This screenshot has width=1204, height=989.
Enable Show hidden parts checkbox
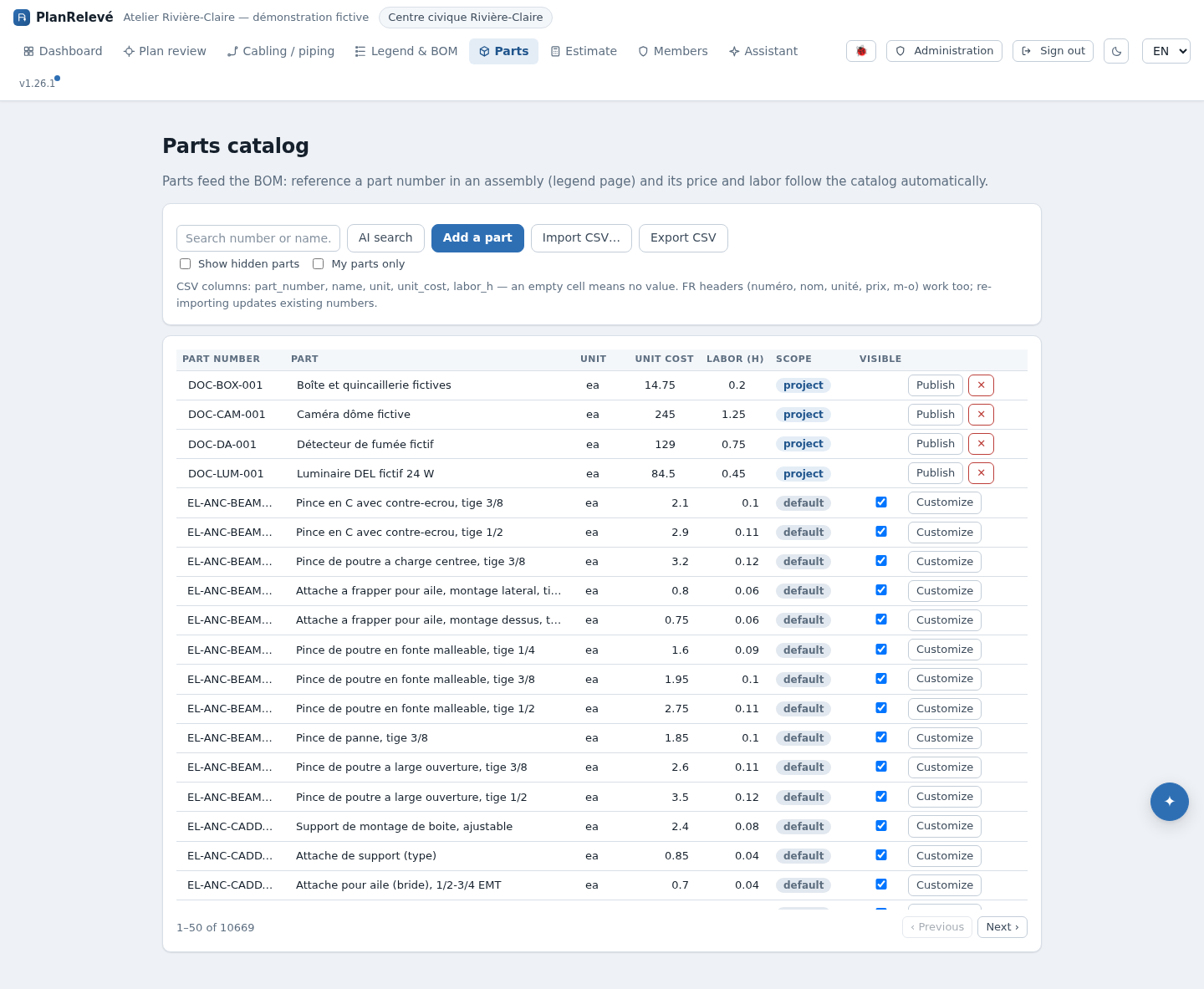pyautogui.click(x=186, y=264)
